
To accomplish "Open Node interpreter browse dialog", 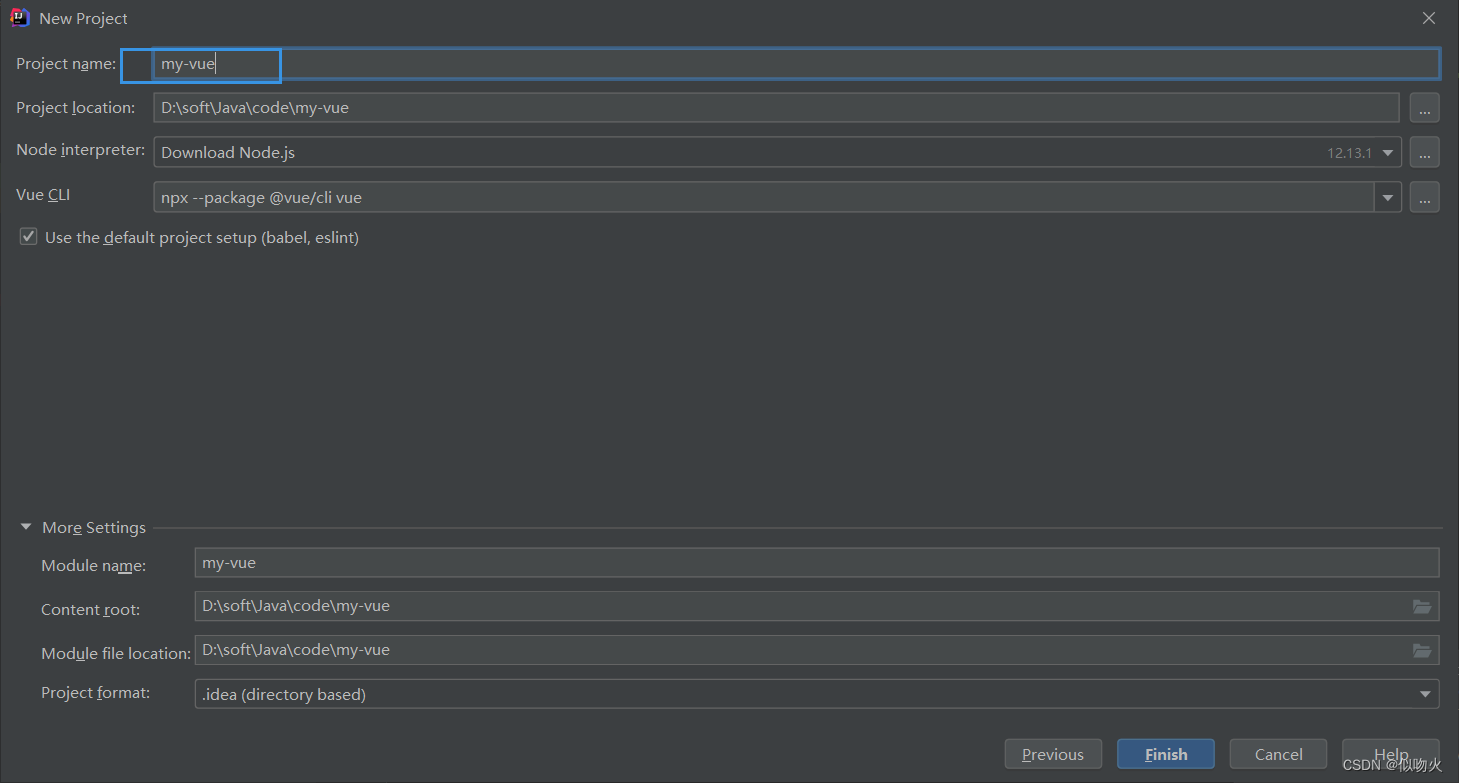I will (x=1425, y=152).
